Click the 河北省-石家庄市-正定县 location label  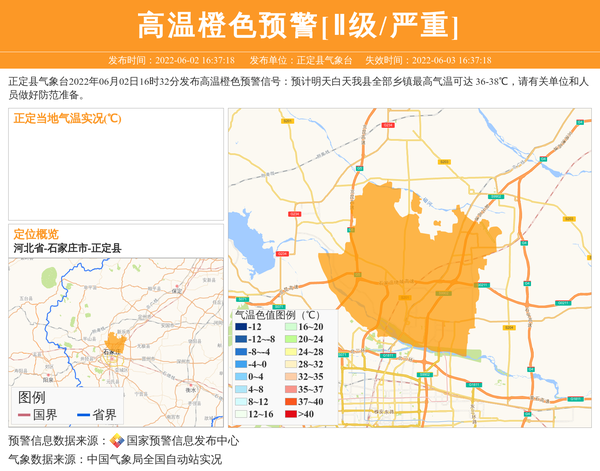67,247
